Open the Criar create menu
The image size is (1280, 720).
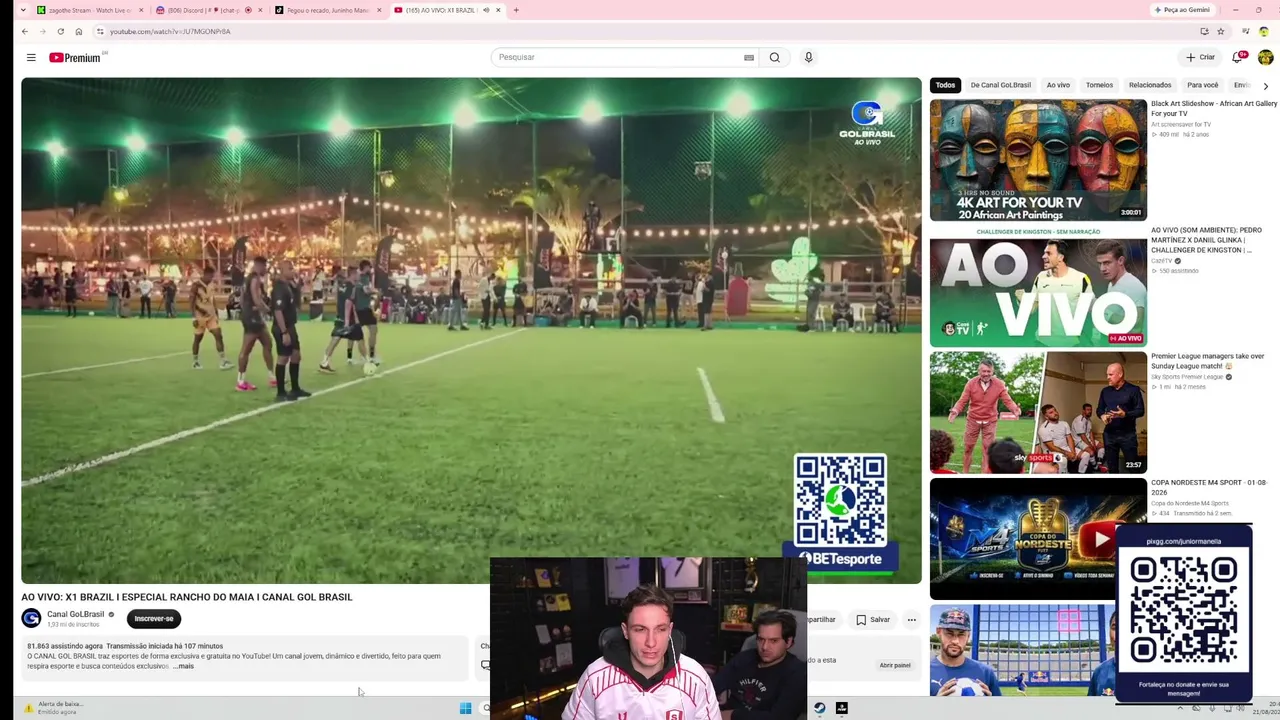[x=1201, y=58]
